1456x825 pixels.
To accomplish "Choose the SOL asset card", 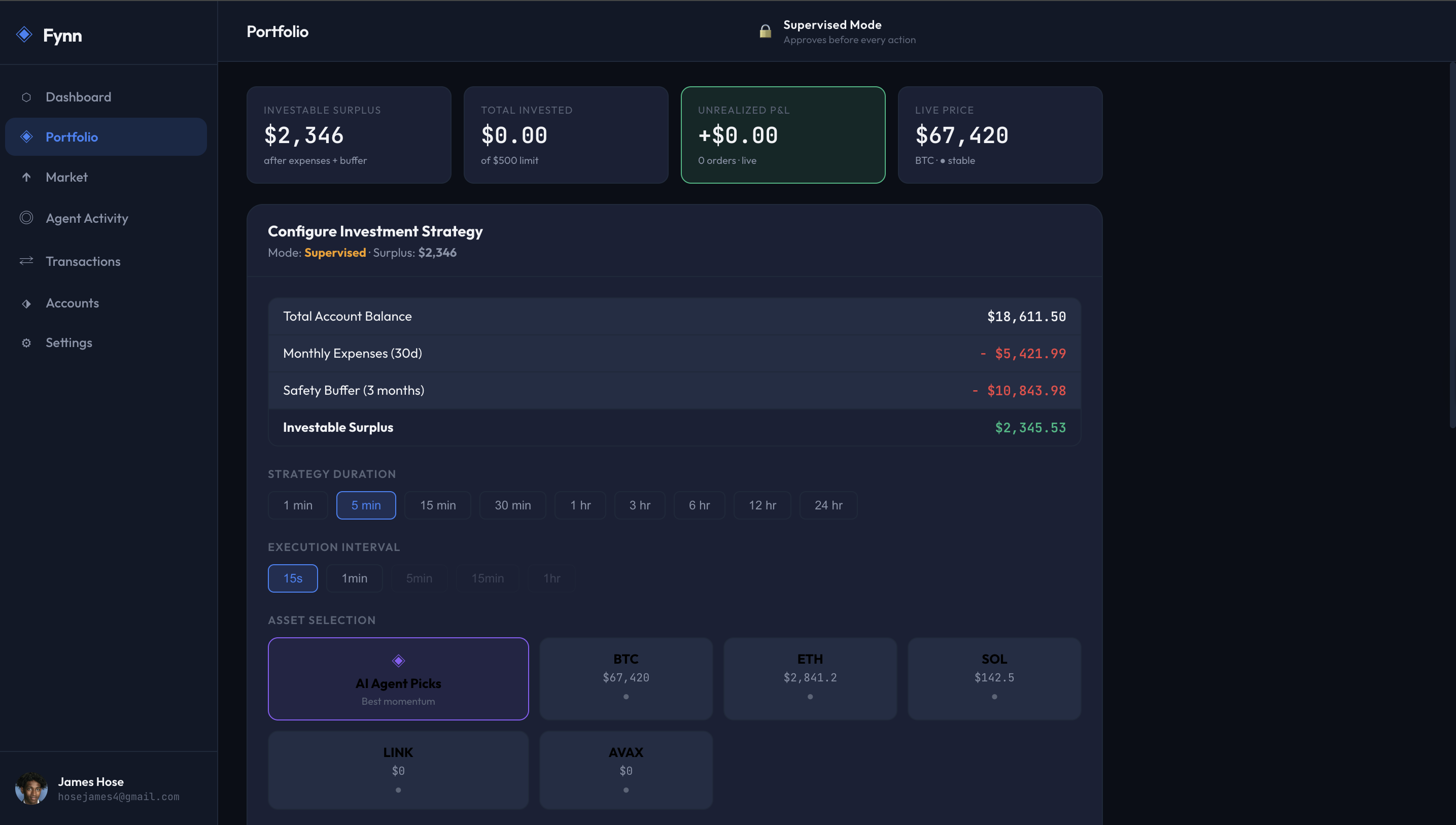I will (x=994, y=678).
